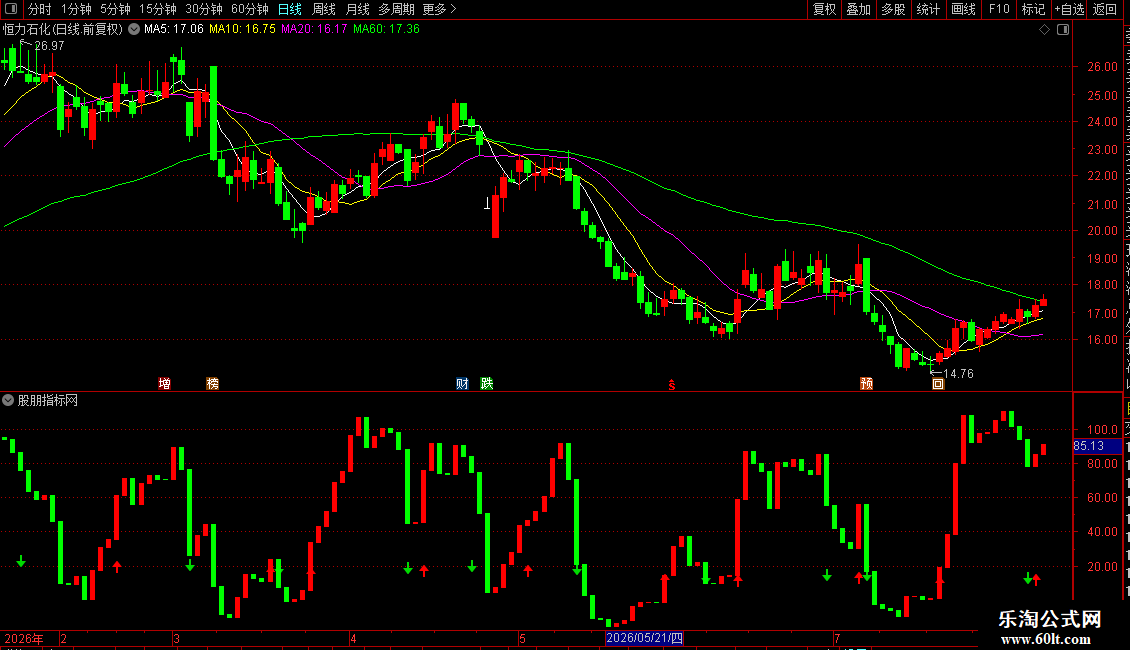Click the 回 buyback marker
Screen dimensions: 1130x650
(938, 384)
